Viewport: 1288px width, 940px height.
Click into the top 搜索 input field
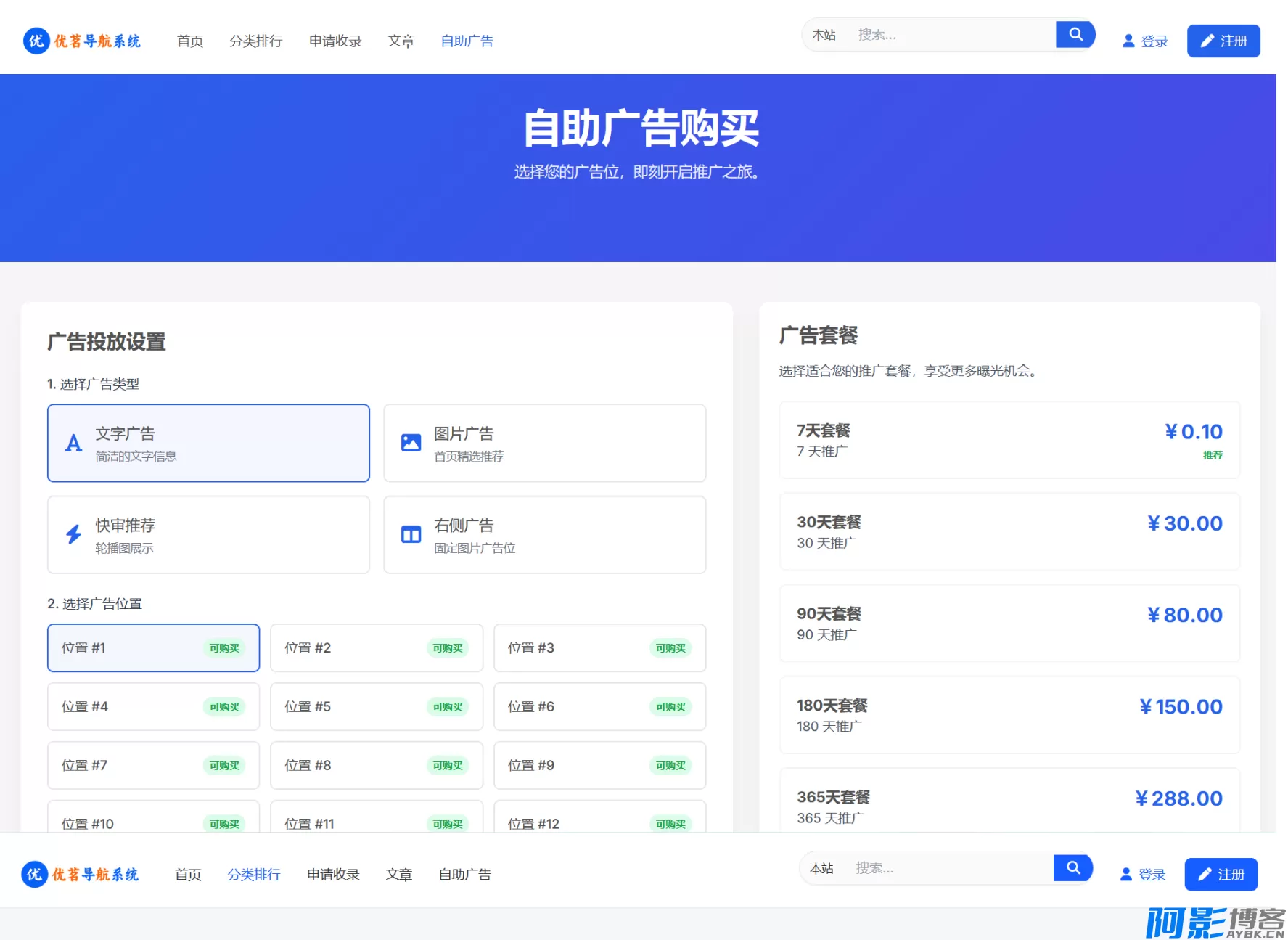tap(951, 35)
